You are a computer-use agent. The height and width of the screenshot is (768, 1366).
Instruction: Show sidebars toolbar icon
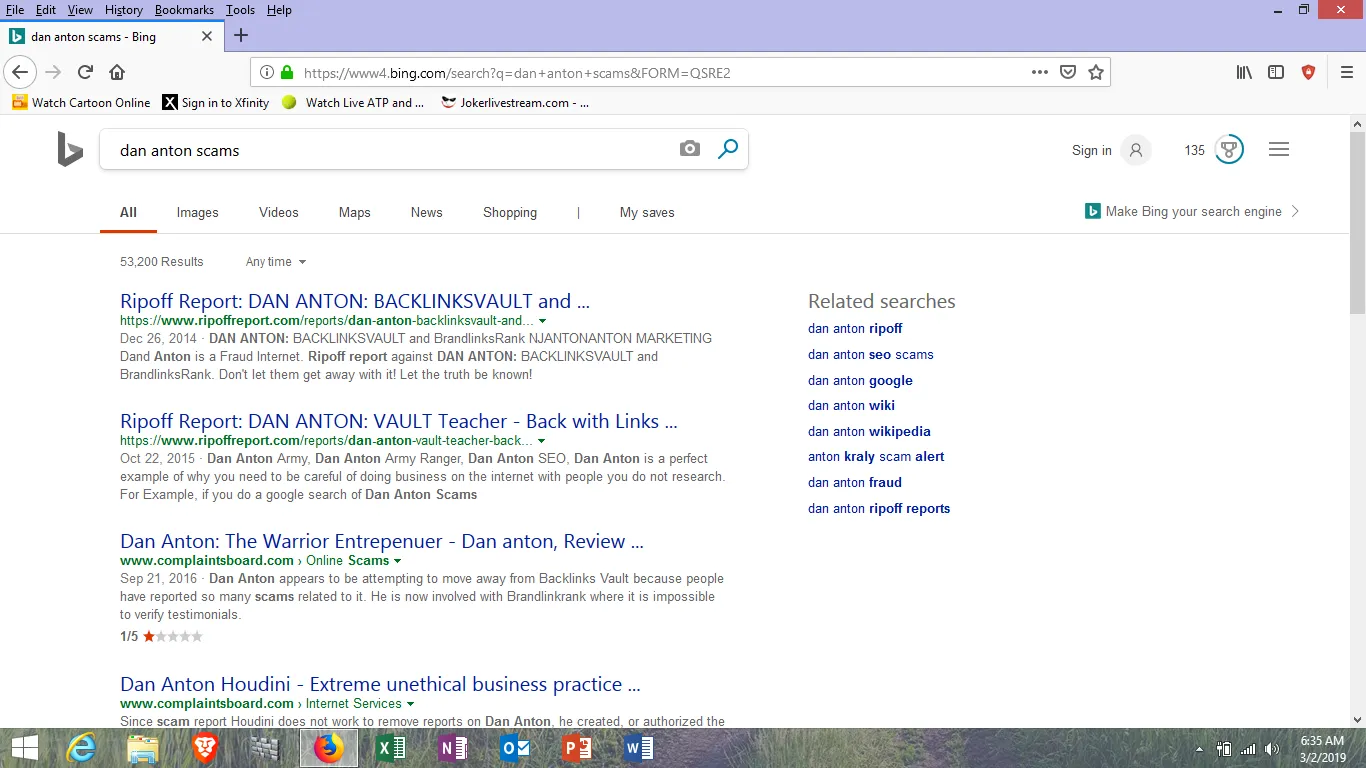click(1276, 72)
